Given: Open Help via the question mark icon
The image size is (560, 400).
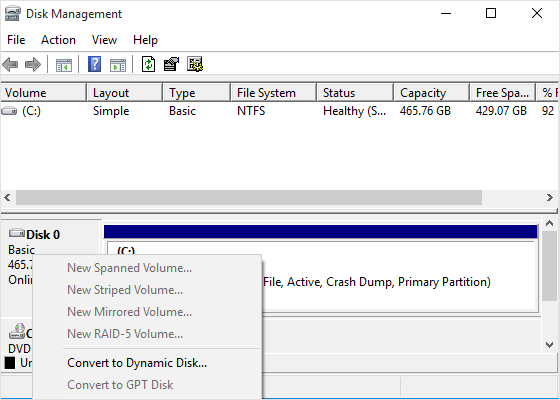Looking at the screenshot, I should 94,65.
